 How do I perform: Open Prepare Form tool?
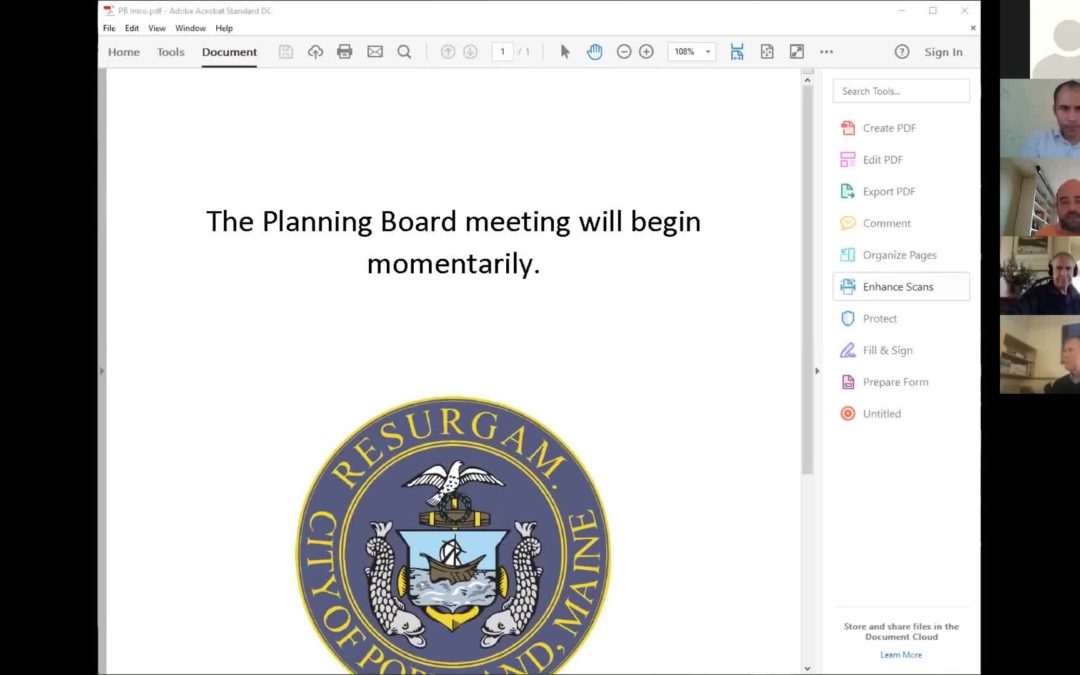tap(901, 382)
